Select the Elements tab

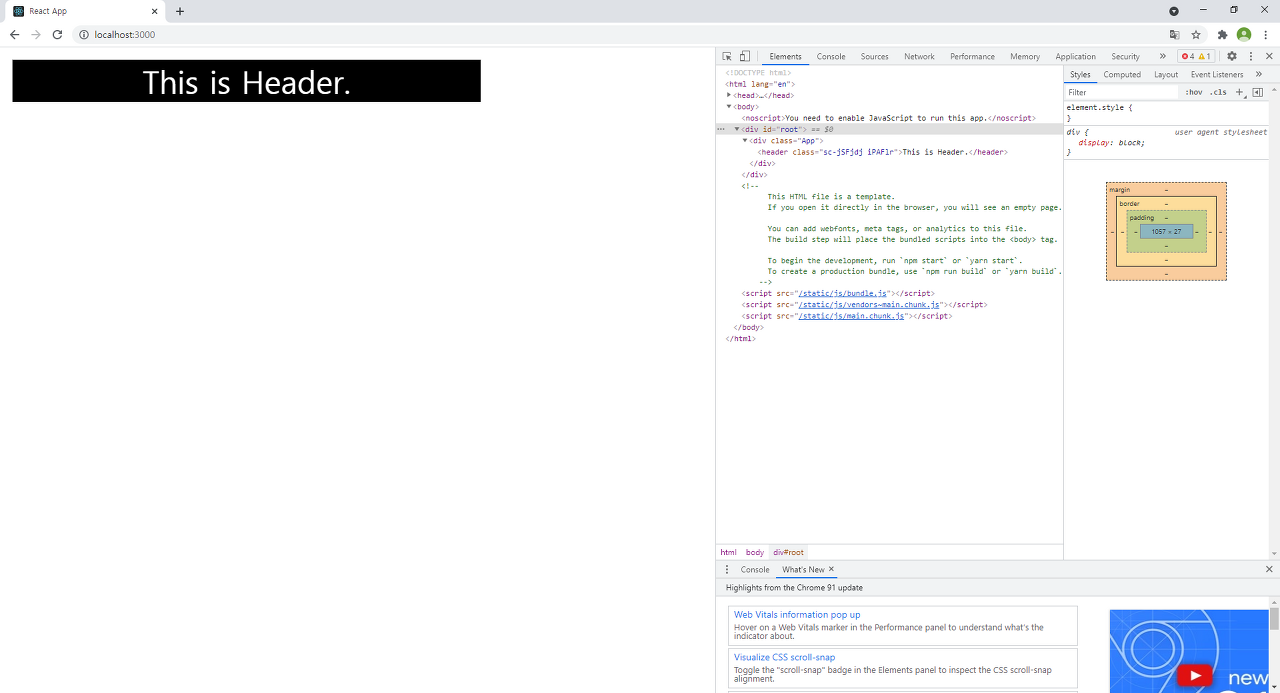pyautogui.click(x=786, y=56)
